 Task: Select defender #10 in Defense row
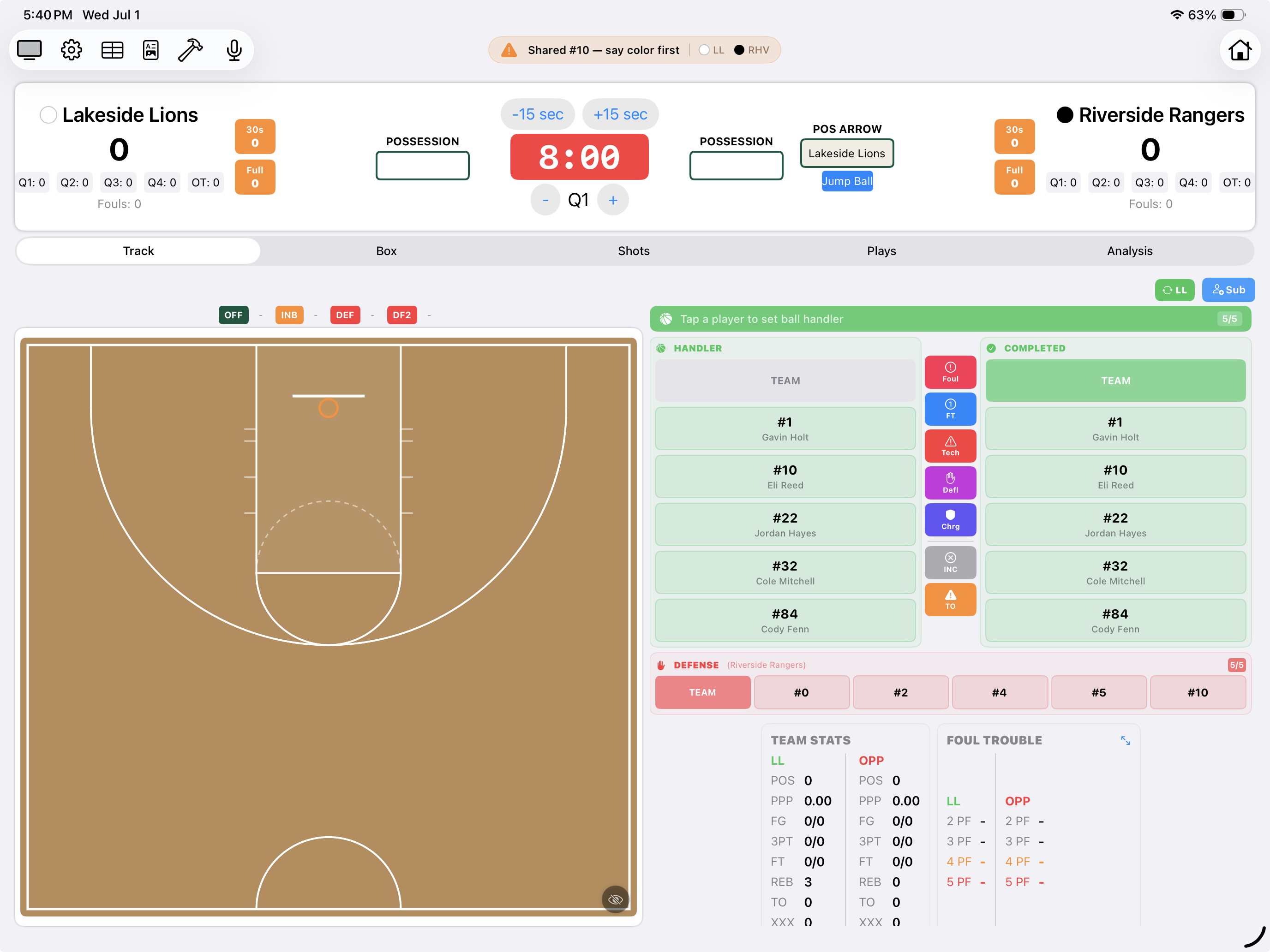[1198, 692]
